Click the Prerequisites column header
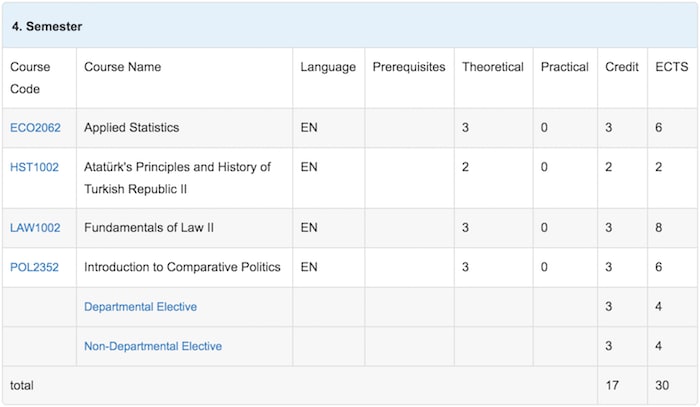This screenshot has width=700, height=407. (x=409, y=68)
